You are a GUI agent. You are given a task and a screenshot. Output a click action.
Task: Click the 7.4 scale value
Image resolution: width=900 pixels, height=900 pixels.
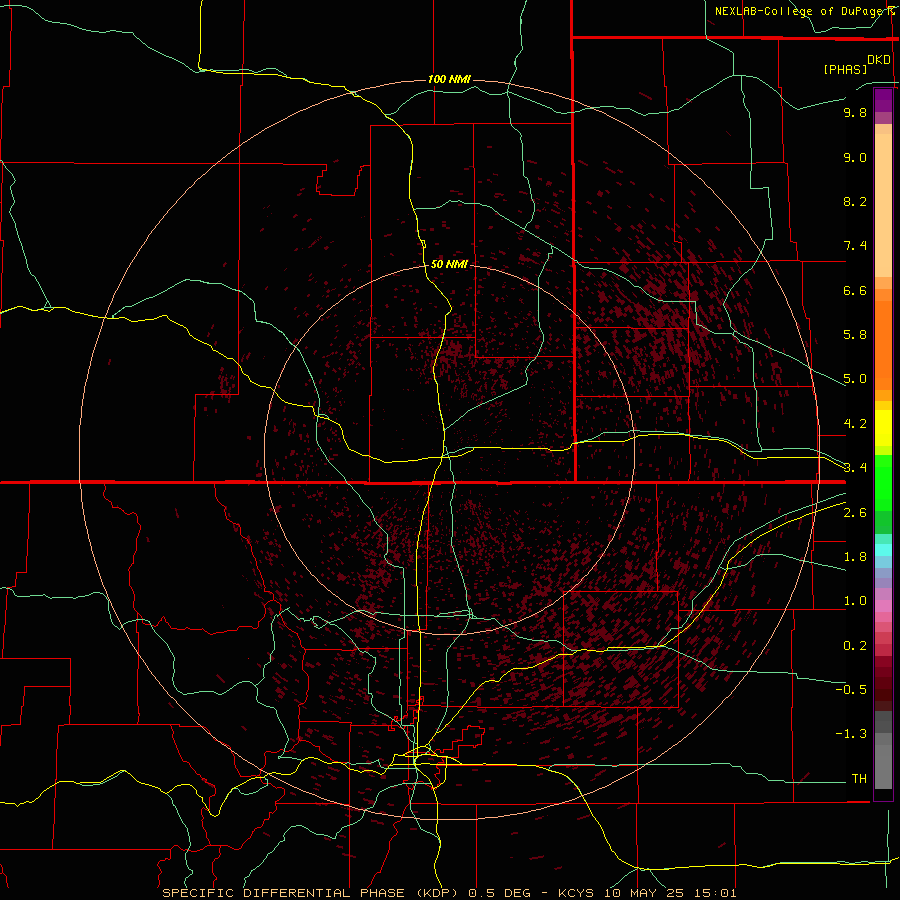[x=855, y=246]
